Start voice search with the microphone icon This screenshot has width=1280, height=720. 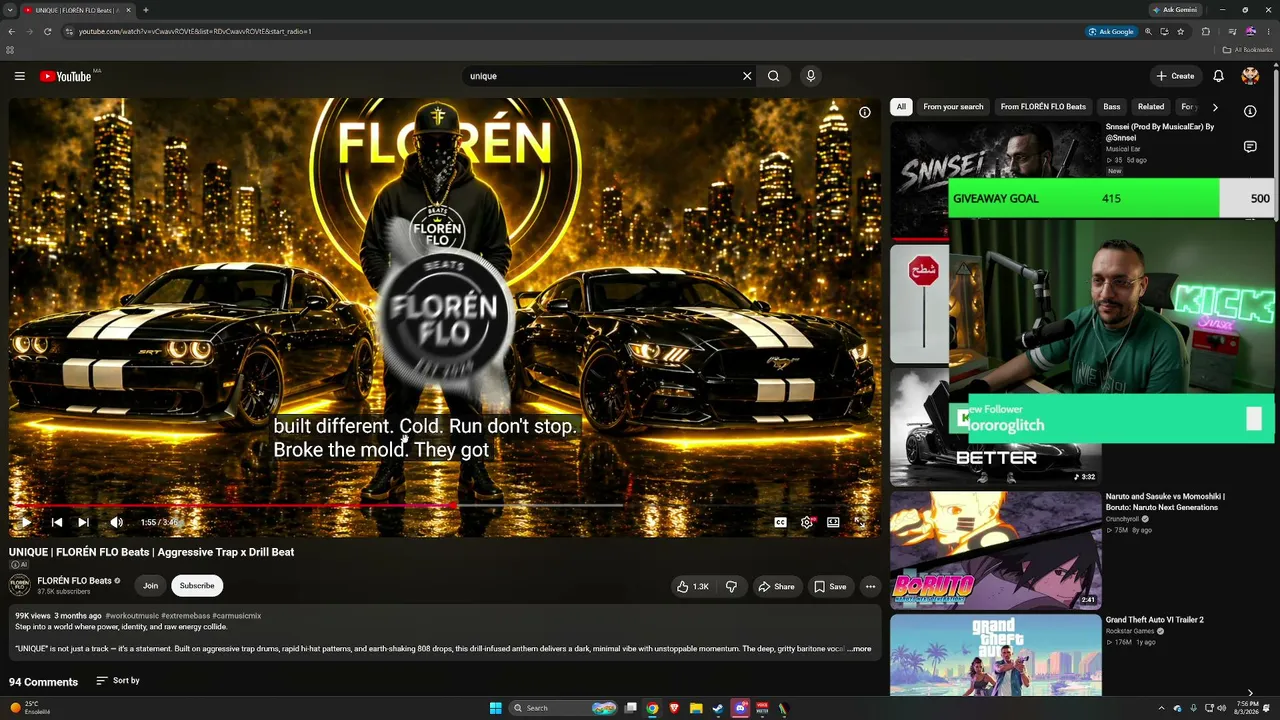pos(811,76)
